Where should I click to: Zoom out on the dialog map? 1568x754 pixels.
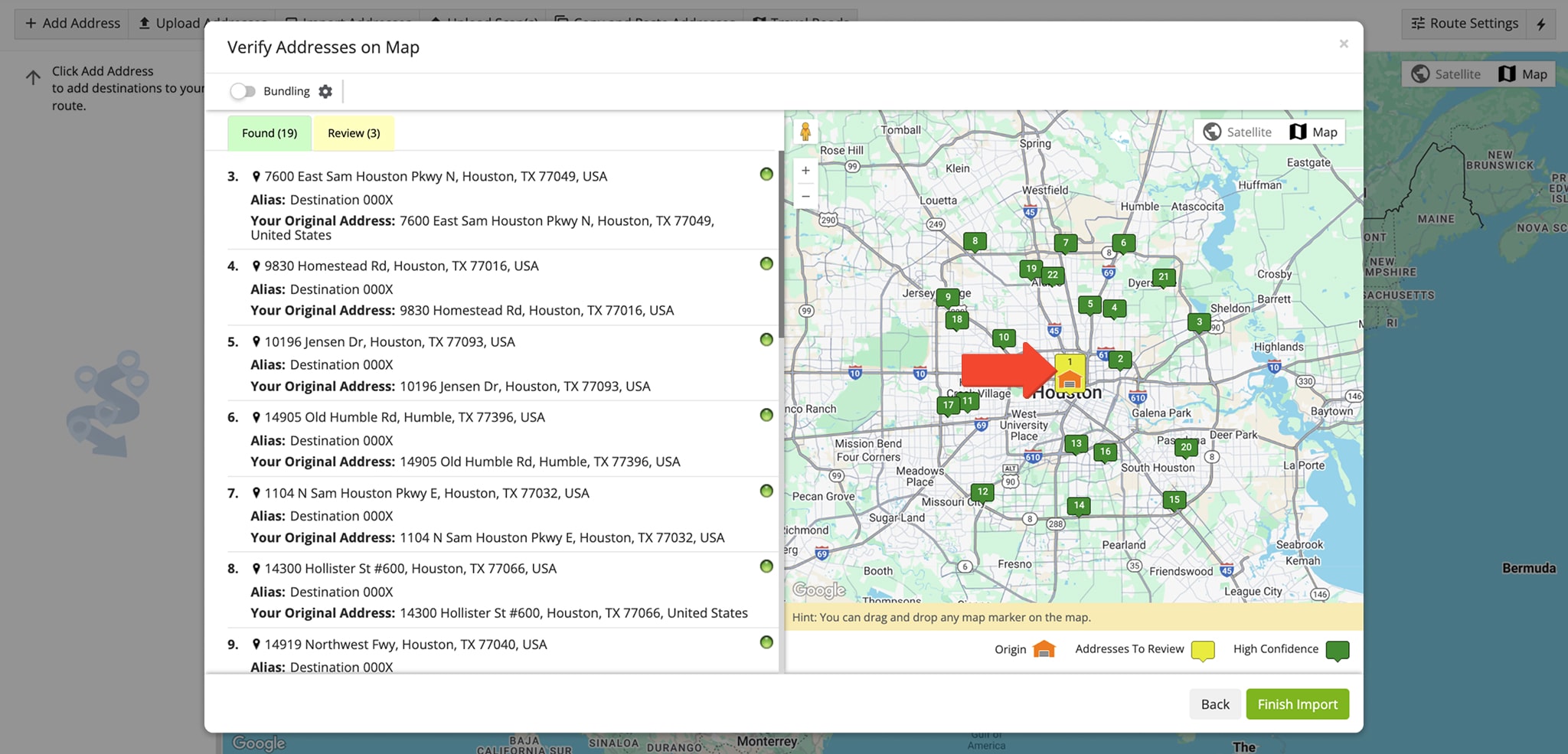(x=805, y=197)
